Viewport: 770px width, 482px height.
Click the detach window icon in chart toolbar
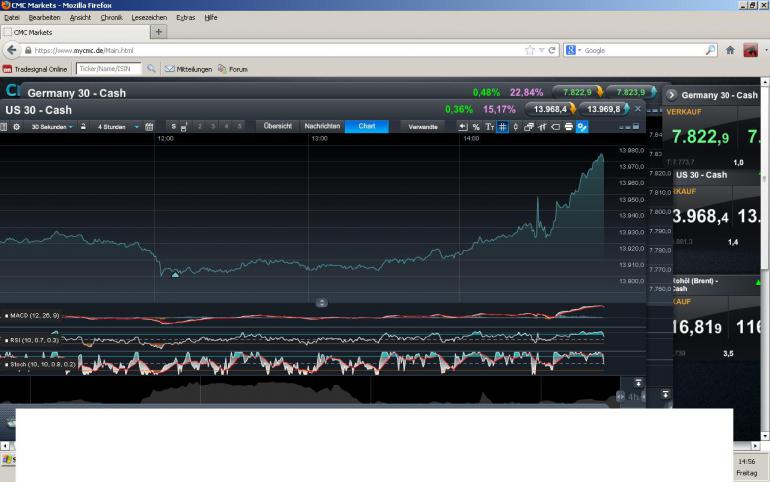click(x=529, y=127)
